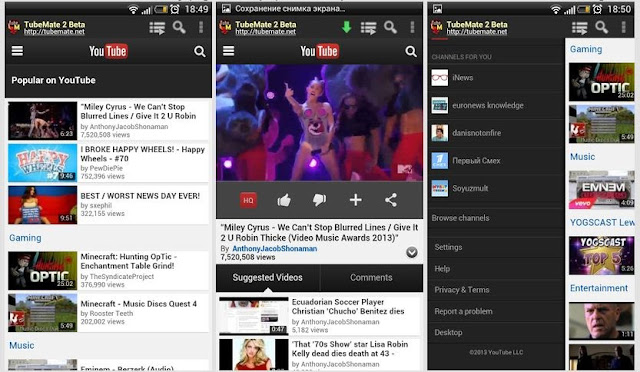Open the playlist icon in the left screen's TubeMate bar

pos(157,28)
